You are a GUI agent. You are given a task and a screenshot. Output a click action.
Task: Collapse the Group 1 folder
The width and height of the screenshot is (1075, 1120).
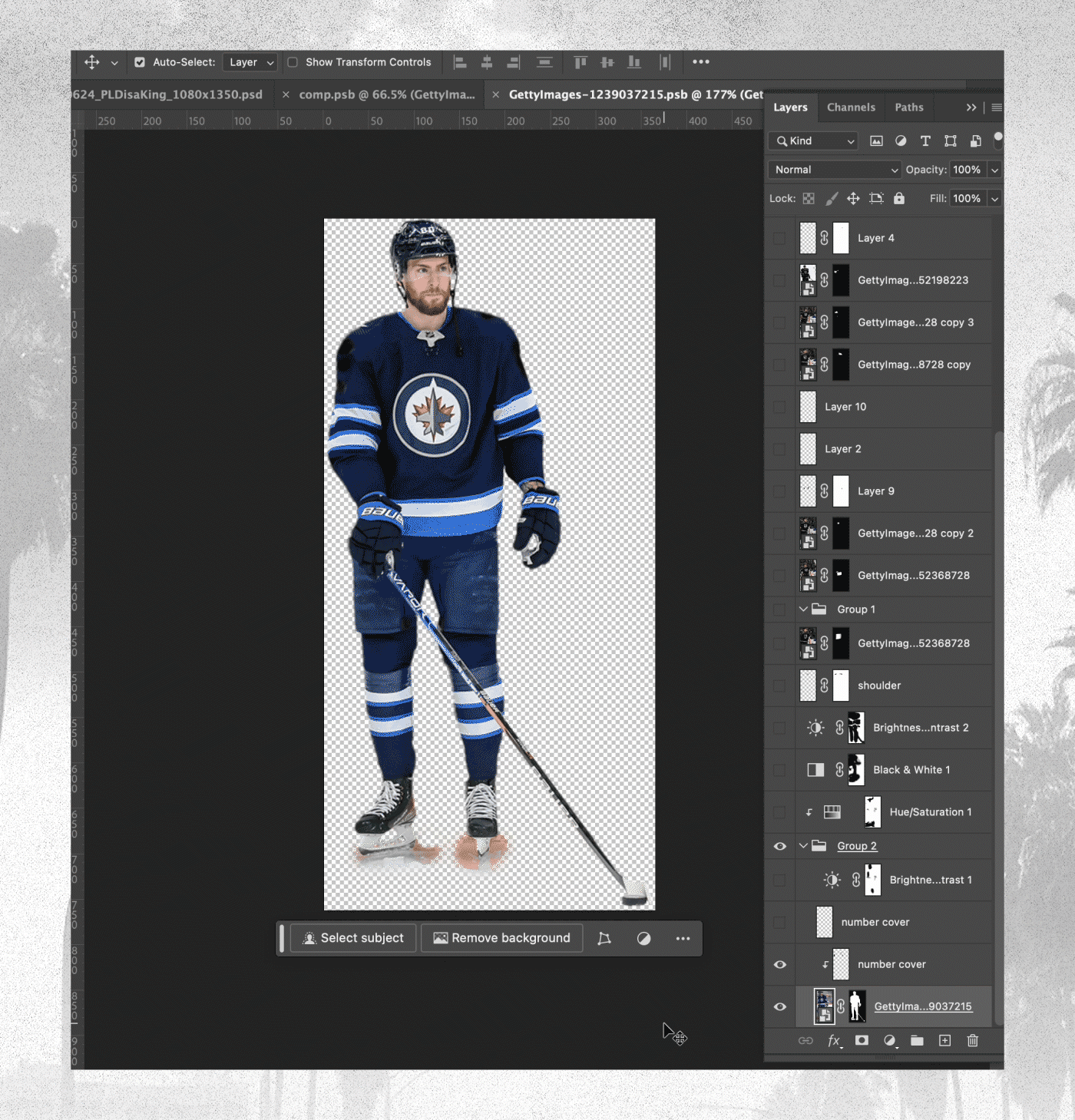click(803, 610)
